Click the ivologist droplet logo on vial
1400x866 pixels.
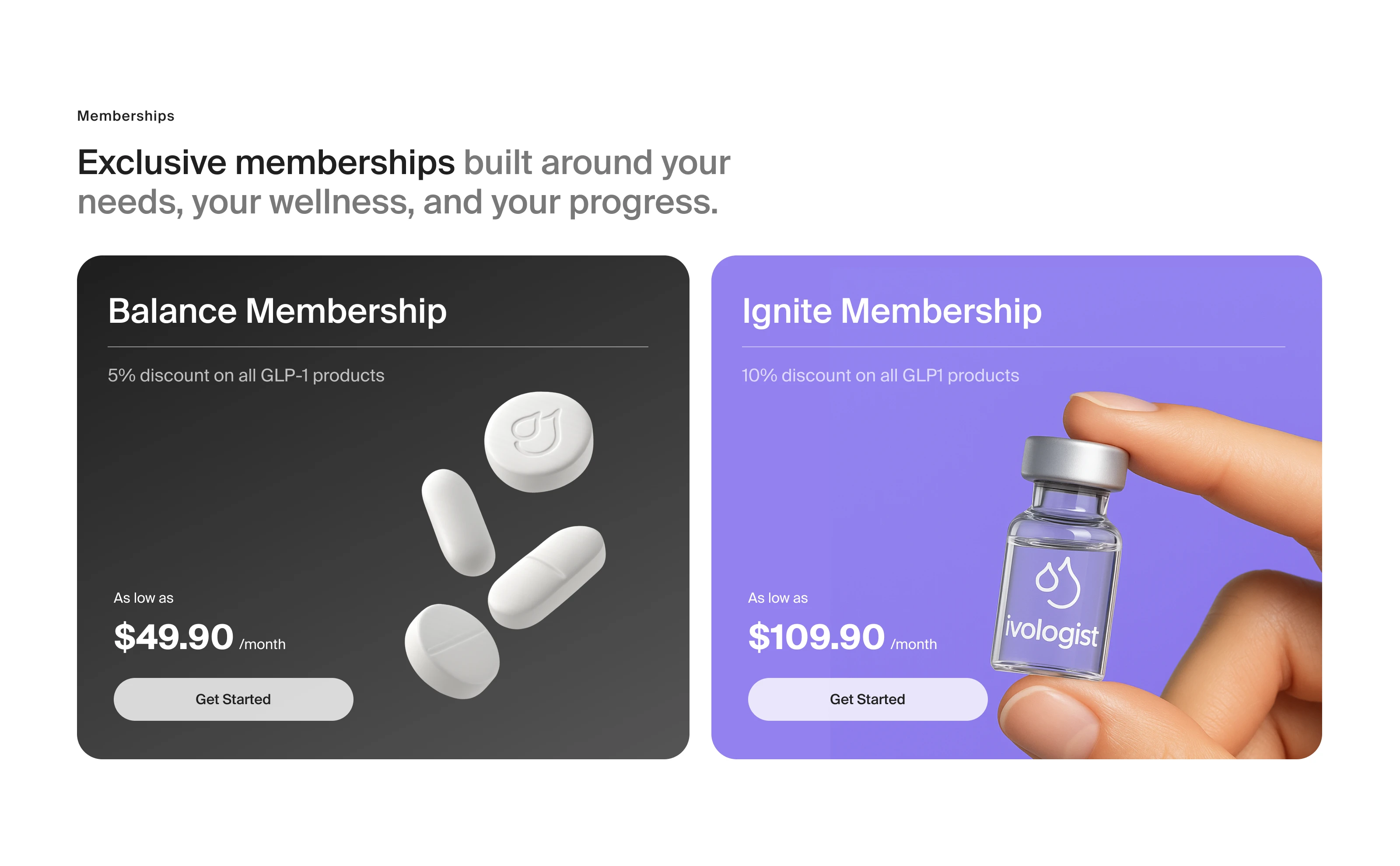pyautogui.click(x=1057, y=582)
